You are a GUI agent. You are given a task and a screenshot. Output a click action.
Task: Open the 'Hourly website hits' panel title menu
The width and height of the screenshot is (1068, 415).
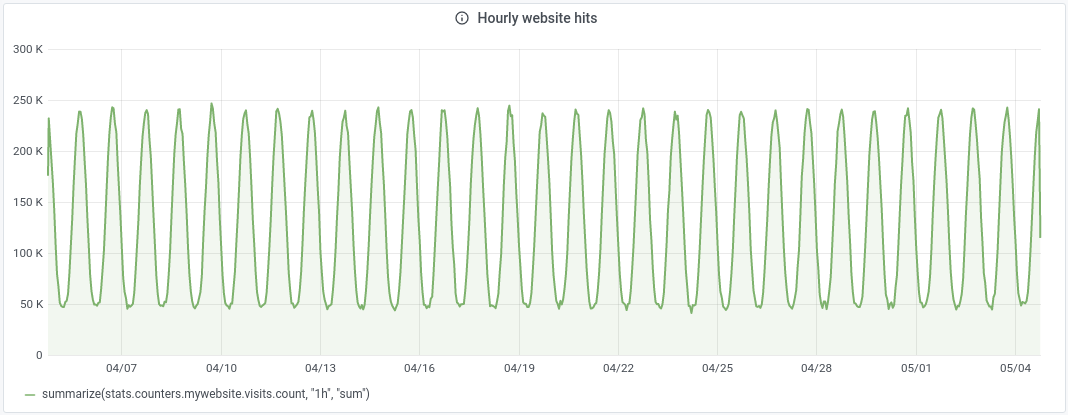point(537,18)
